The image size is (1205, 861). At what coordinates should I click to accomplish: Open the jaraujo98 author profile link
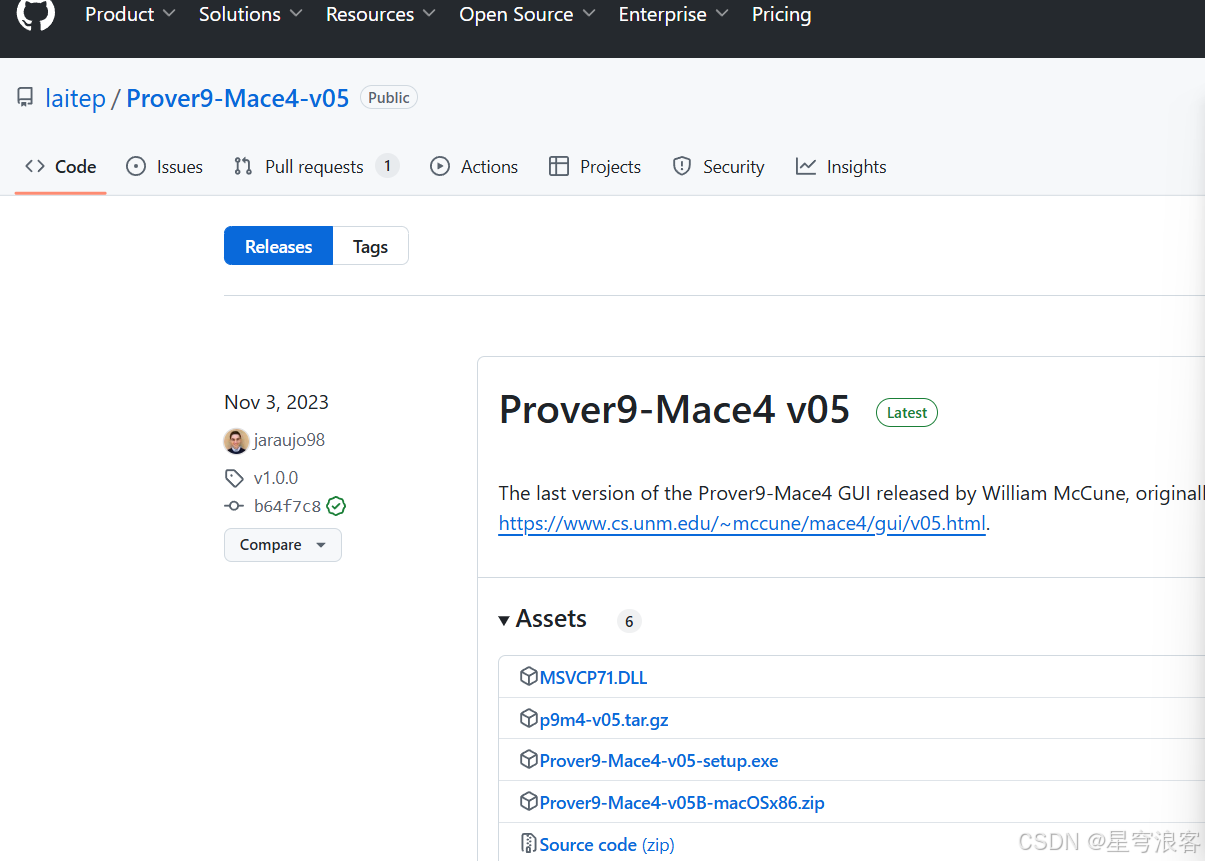(x=289, y=441)
